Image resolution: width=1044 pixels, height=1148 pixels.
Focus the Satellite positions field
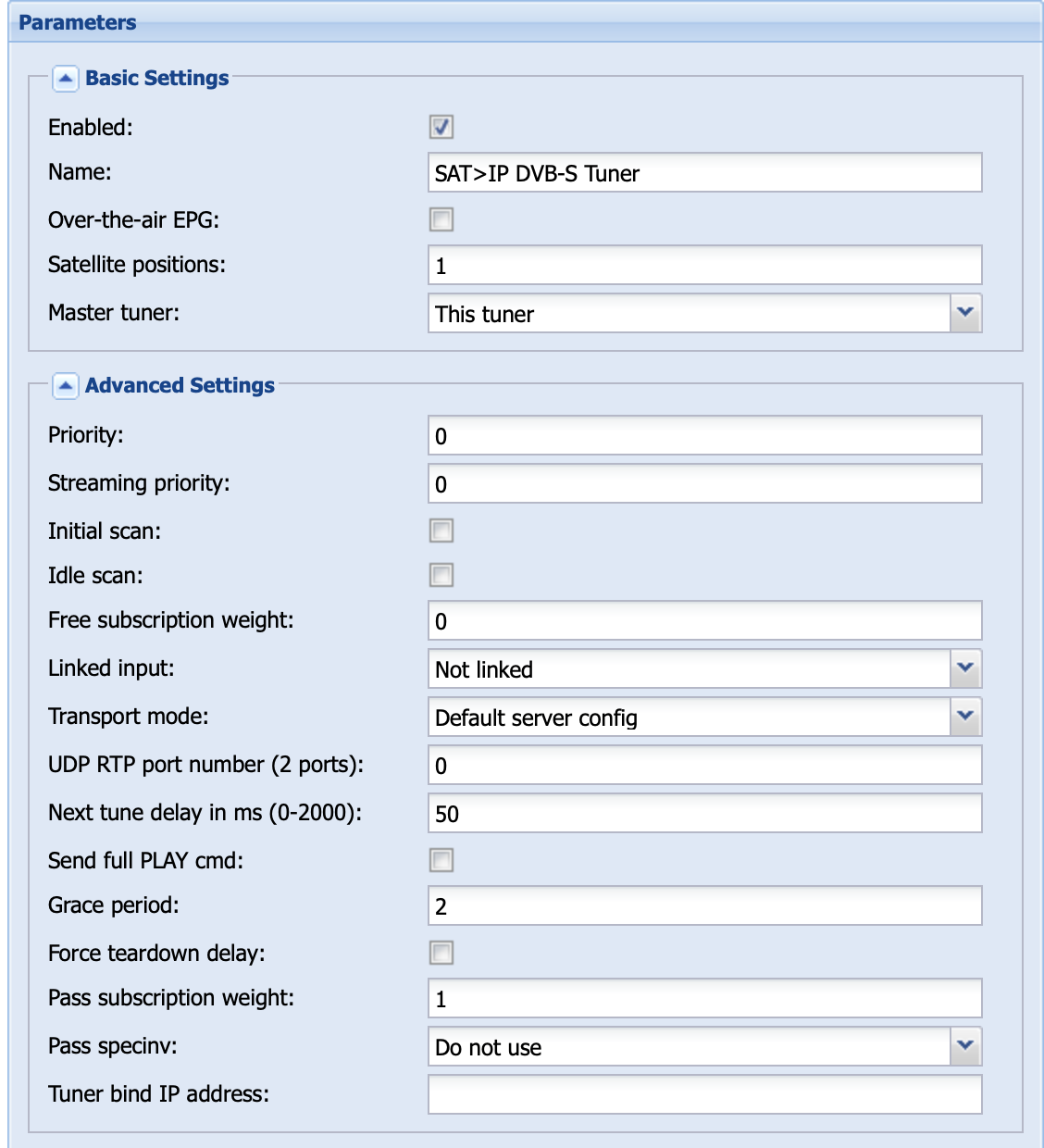704,265
